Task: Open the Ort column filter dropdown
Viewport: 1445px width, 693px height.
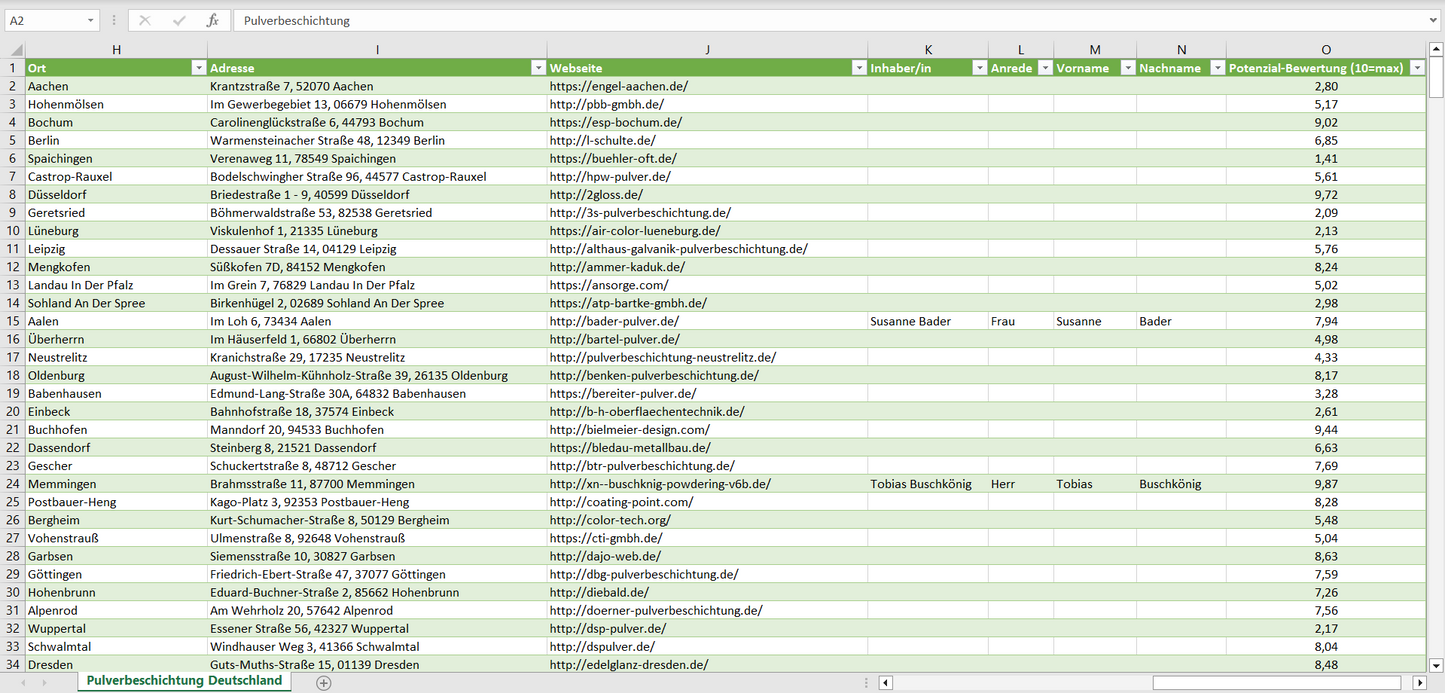Action: 197,68
